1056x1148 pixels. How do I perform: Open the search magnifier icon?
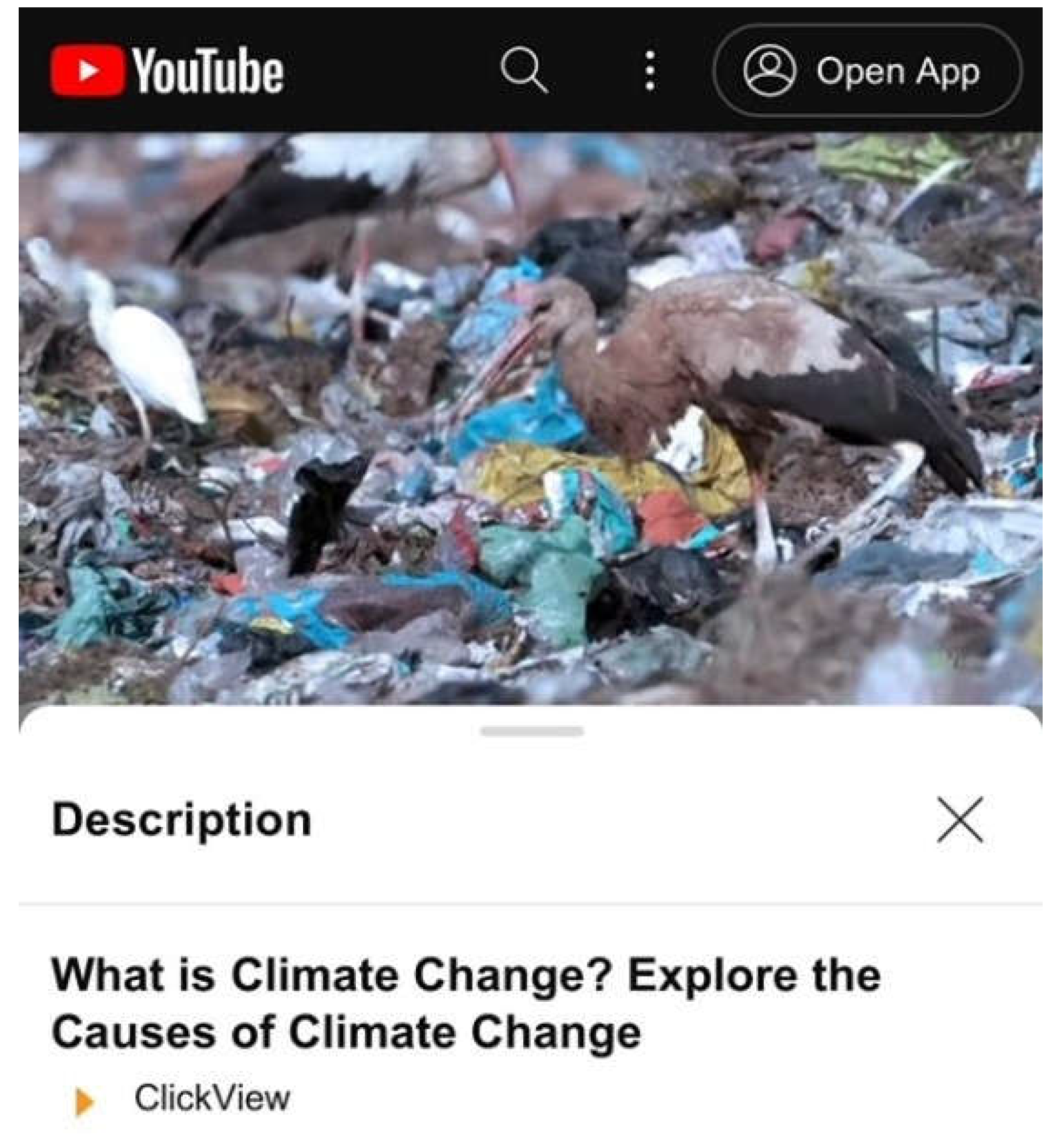pos(524,70)
